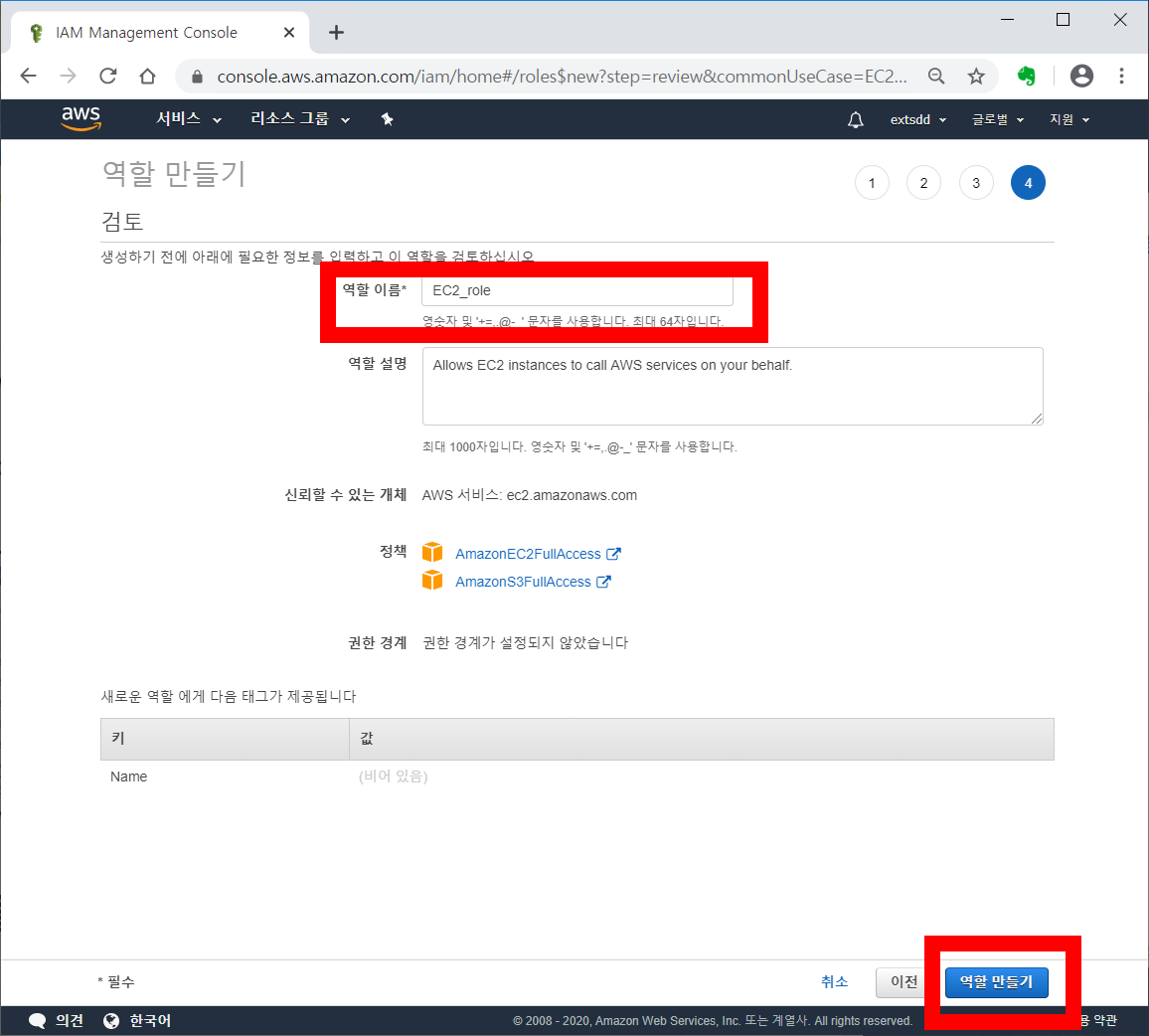This screenshot has height=1036, width=1149.
Task: Reload the page
Action: point(107,77)
